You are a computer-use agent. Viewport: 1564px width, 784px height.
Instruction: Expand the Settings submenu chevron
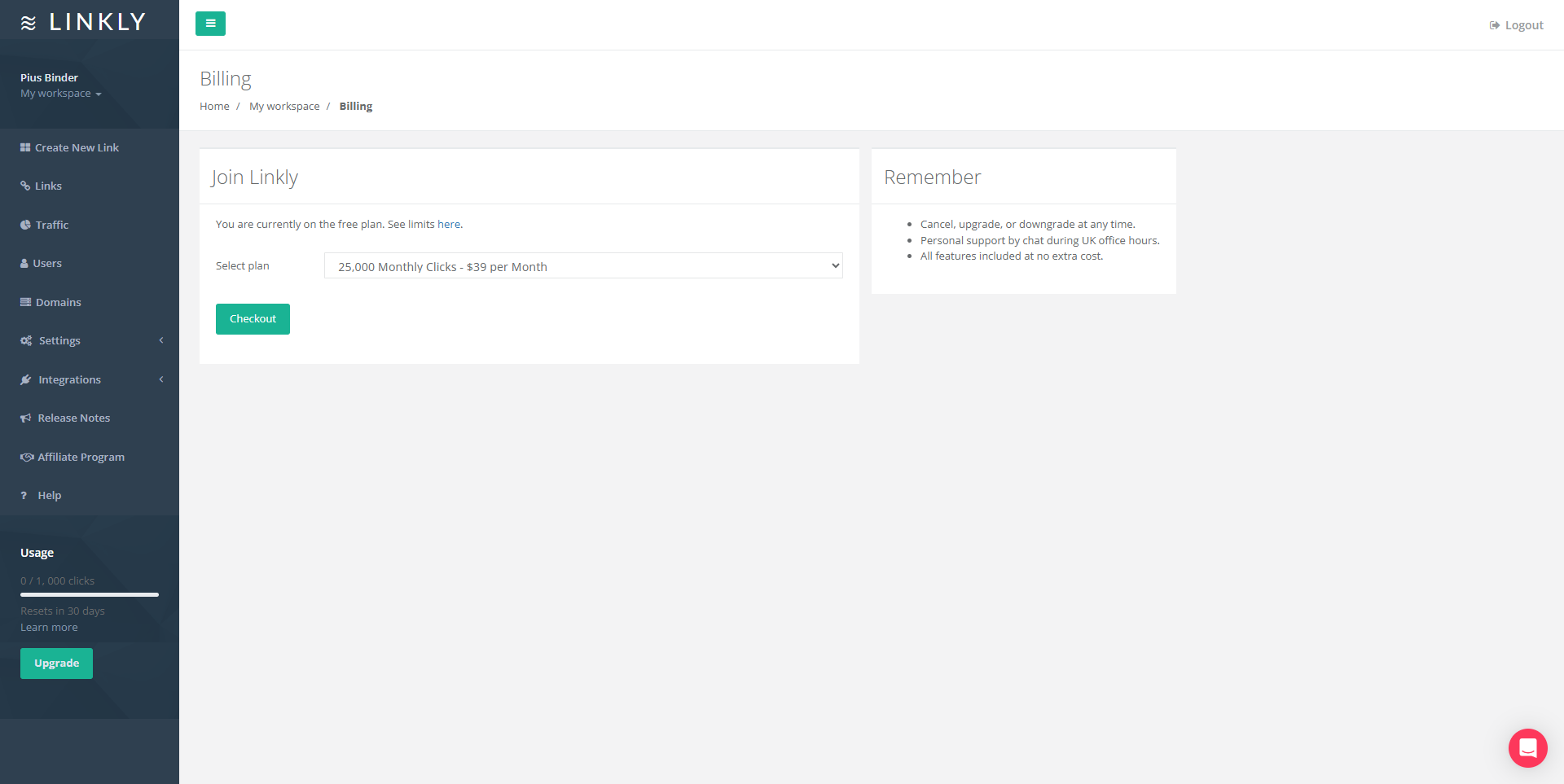tap(161, 340)
